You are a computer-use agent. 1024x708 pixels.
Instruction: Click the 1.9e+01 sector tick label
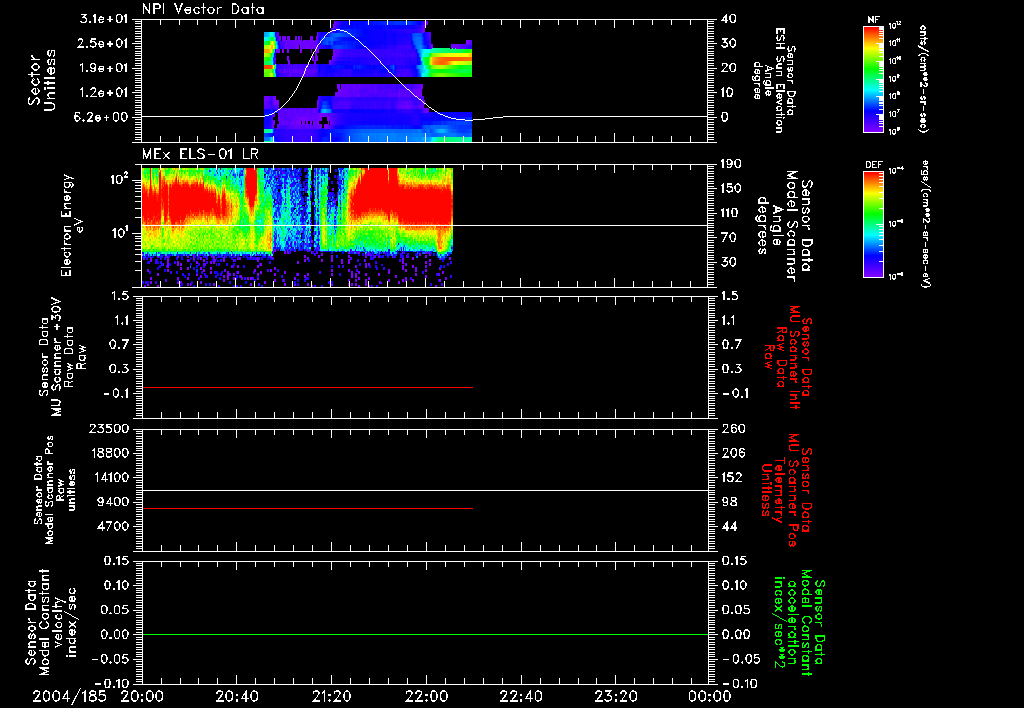[x=105, y=68]
